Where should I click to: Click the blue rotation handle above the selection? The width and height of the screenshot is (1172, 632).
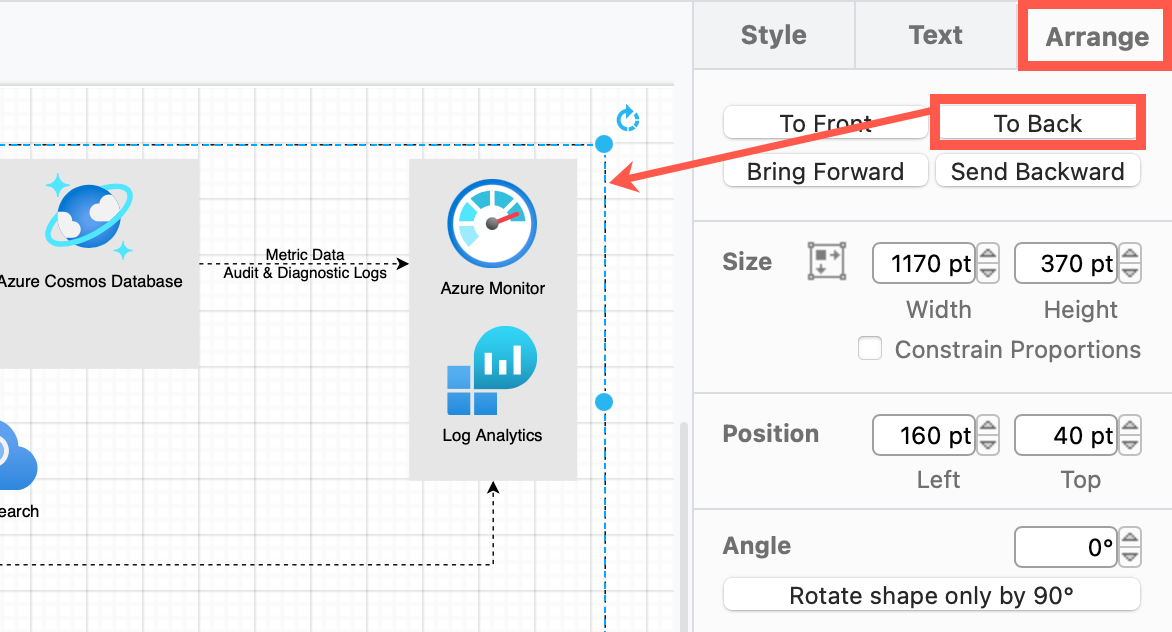pos(628,118)
